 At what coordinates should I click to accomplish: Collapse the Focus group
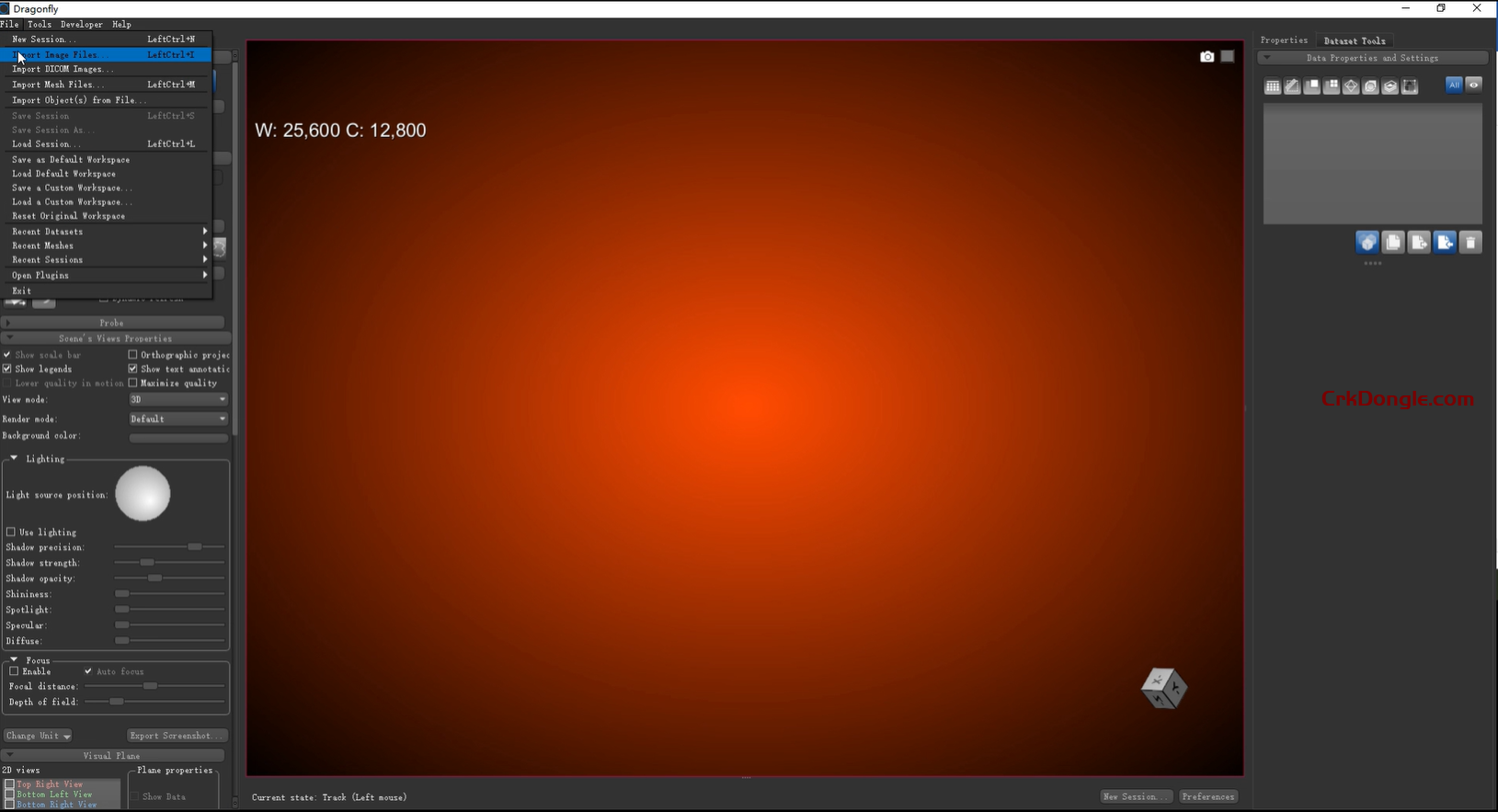click(14, 659)
